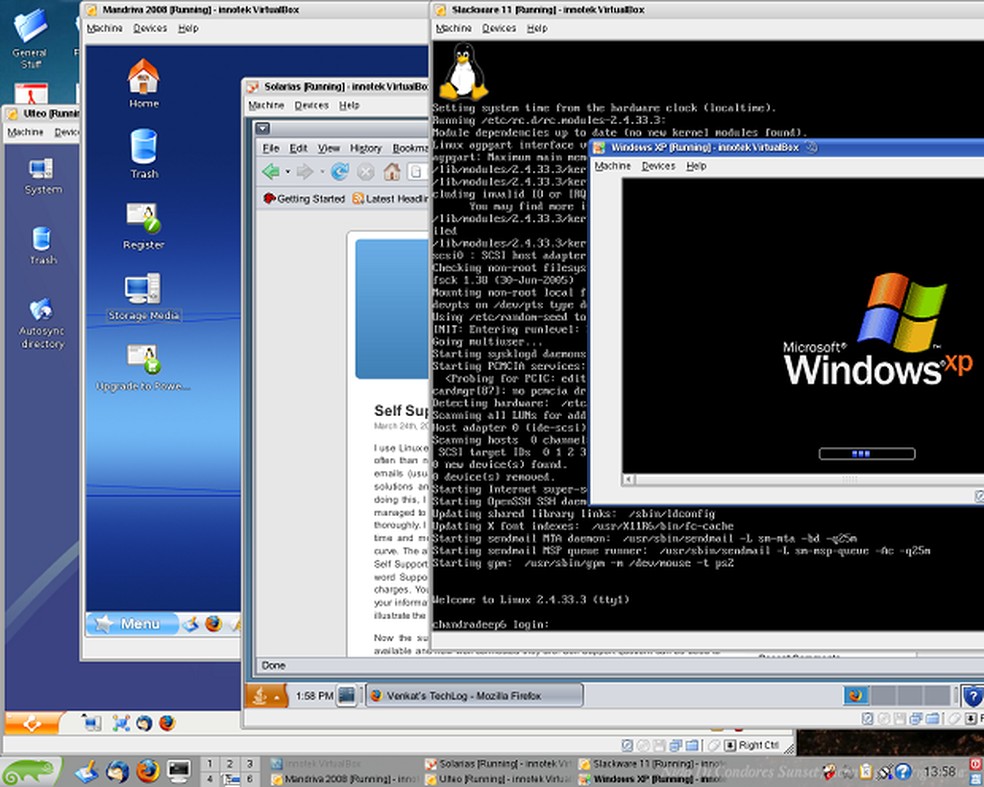Open the Forward button dropdown arrow in Firefox
The width and height of the screenshot is (984, 787).
click(x=321, y=170)
